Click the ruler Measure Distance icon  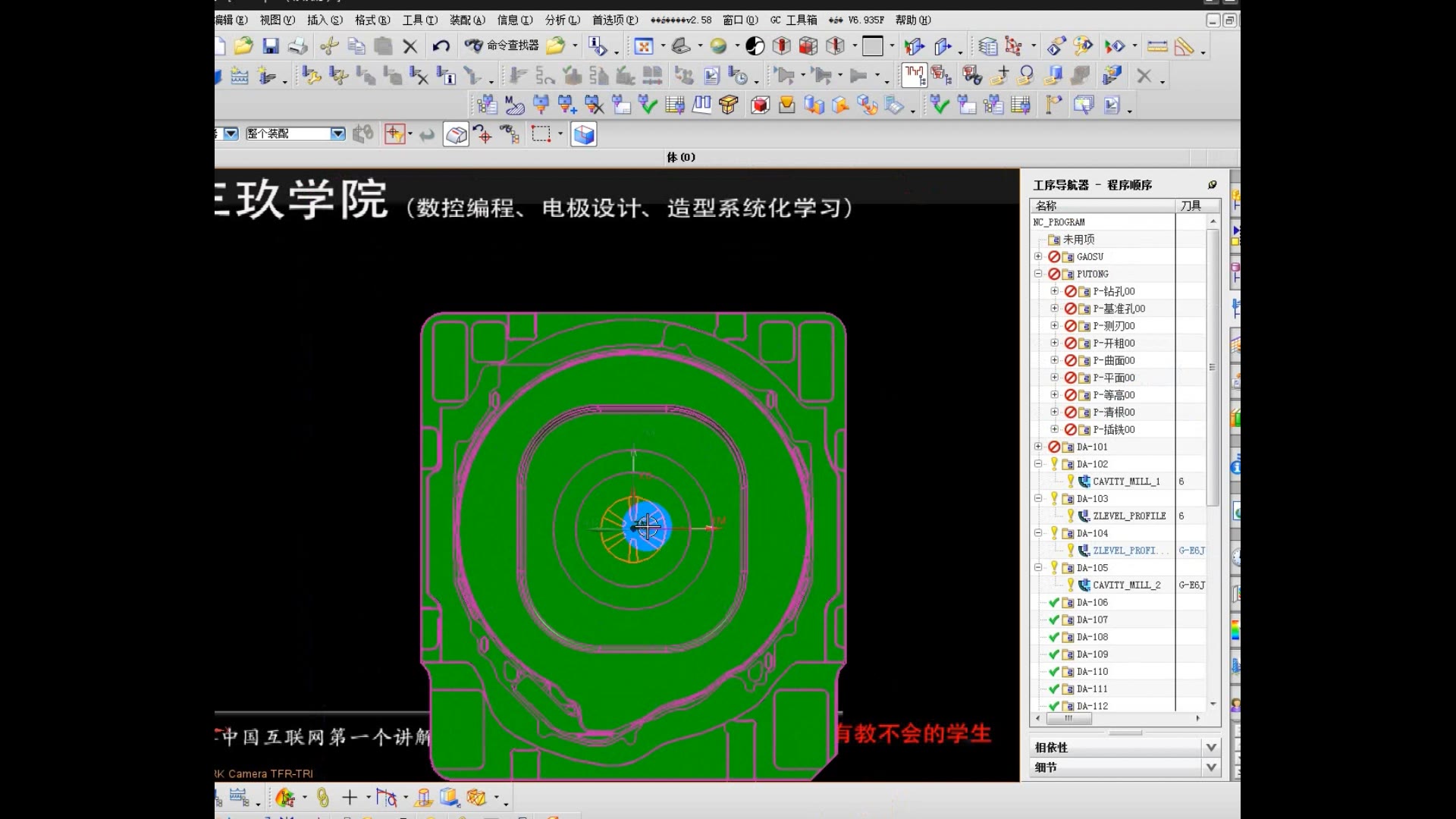pos(1157,46)
